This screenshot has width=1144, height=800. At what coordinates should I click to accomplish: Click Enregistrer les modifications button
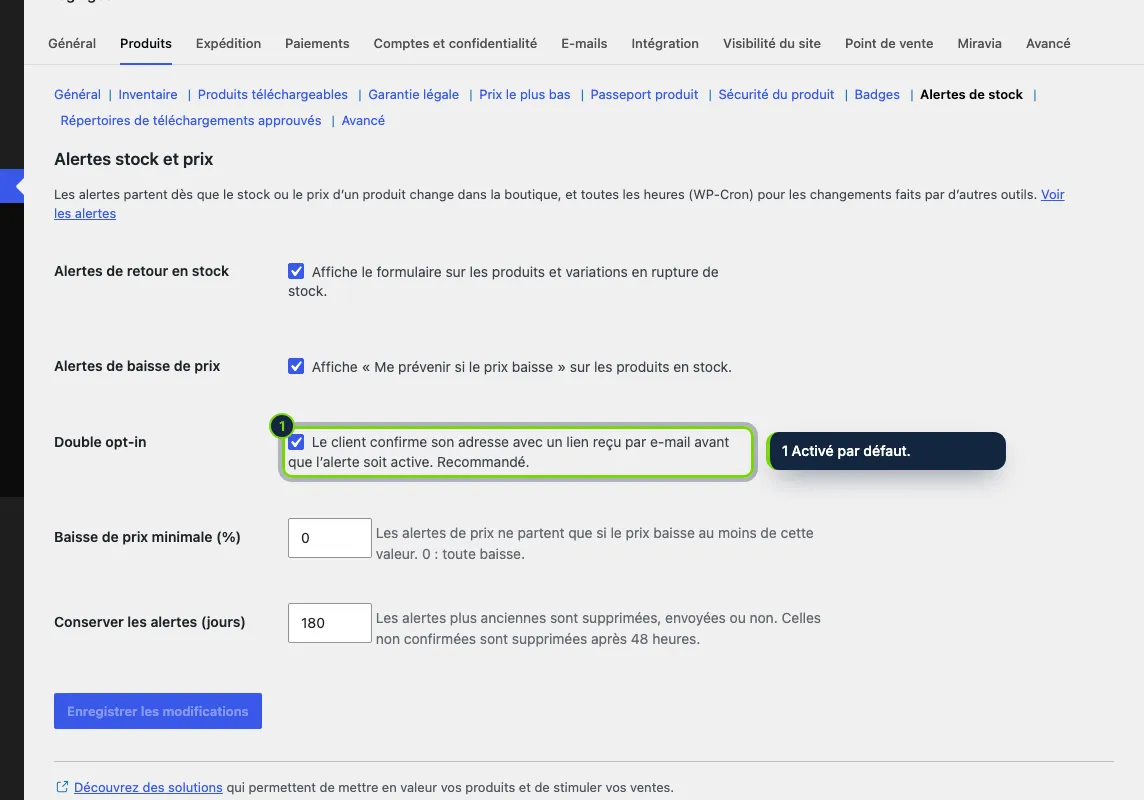point(158,711)
